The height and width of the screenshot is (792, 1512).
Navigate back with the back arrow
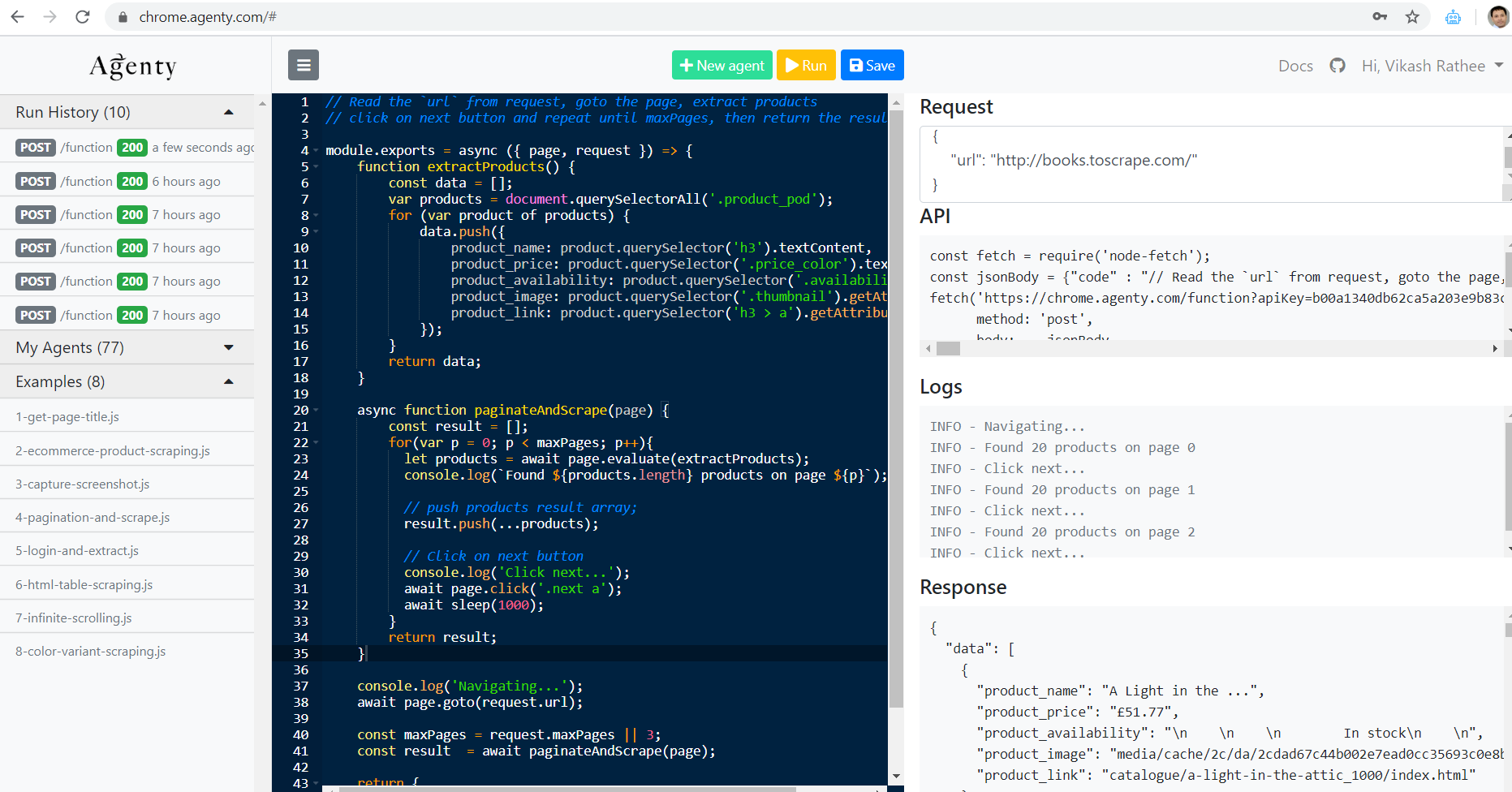[18, 16]
